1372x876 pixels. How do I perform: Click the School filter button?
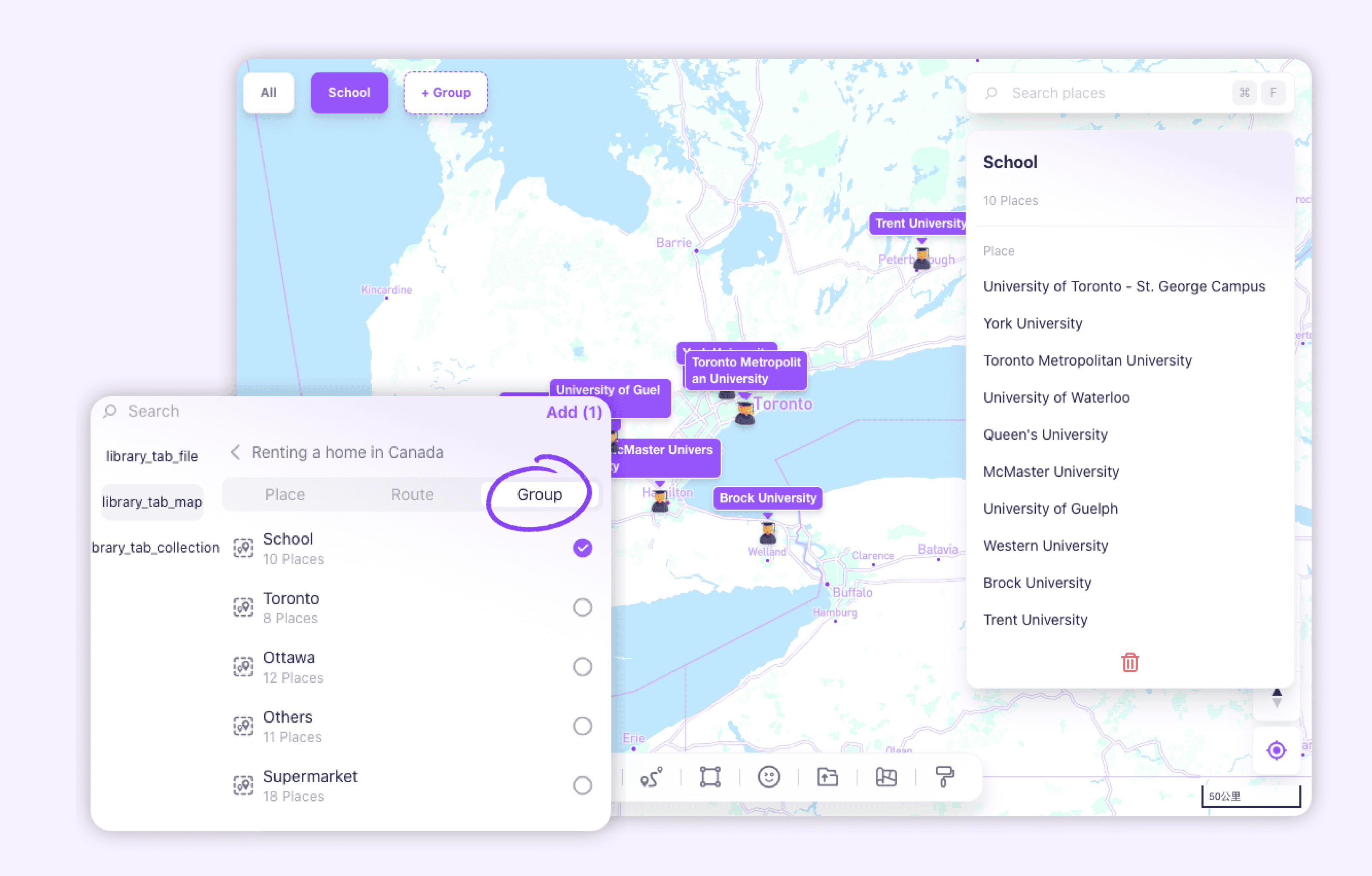click(349, 92)
